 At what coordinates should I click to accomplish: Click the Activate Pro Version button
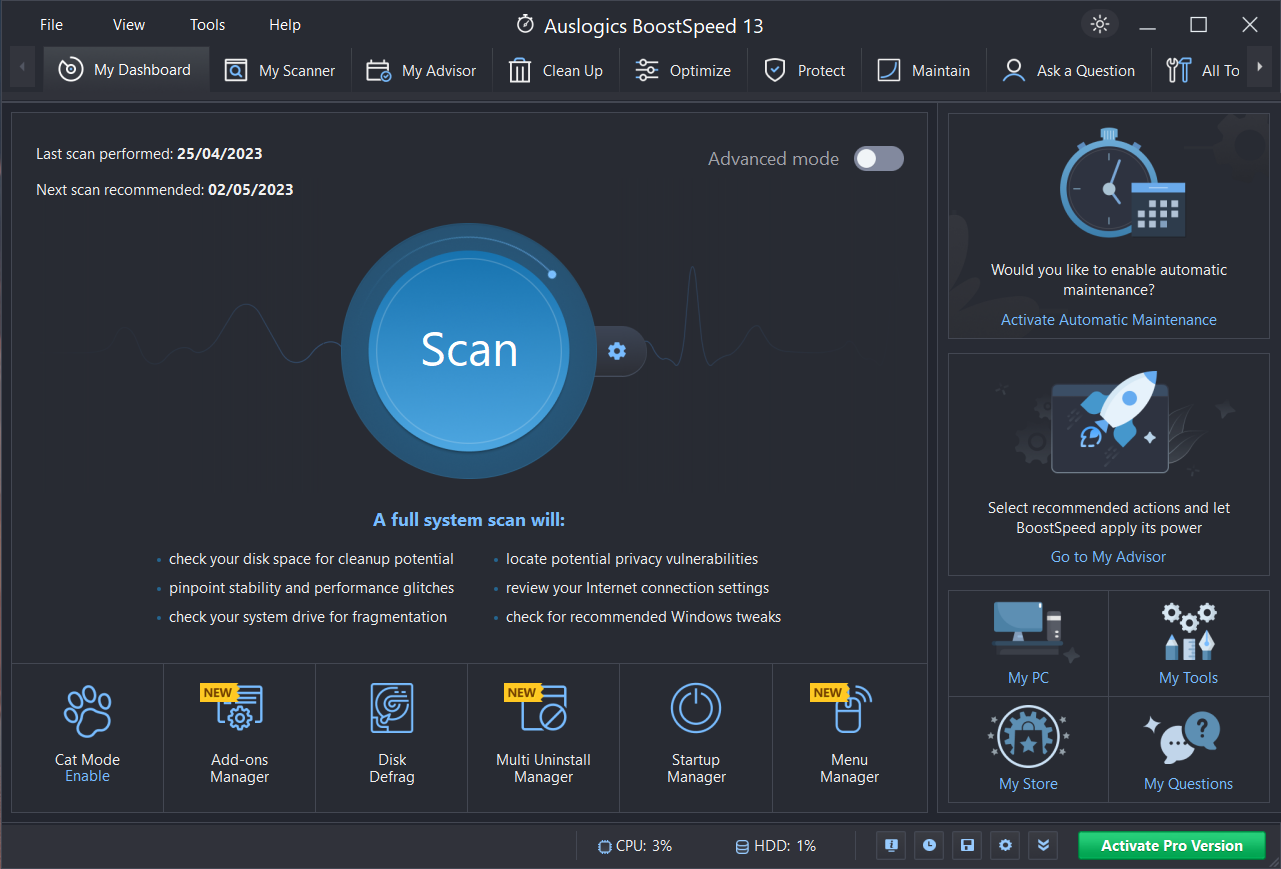coord(1171,846)
